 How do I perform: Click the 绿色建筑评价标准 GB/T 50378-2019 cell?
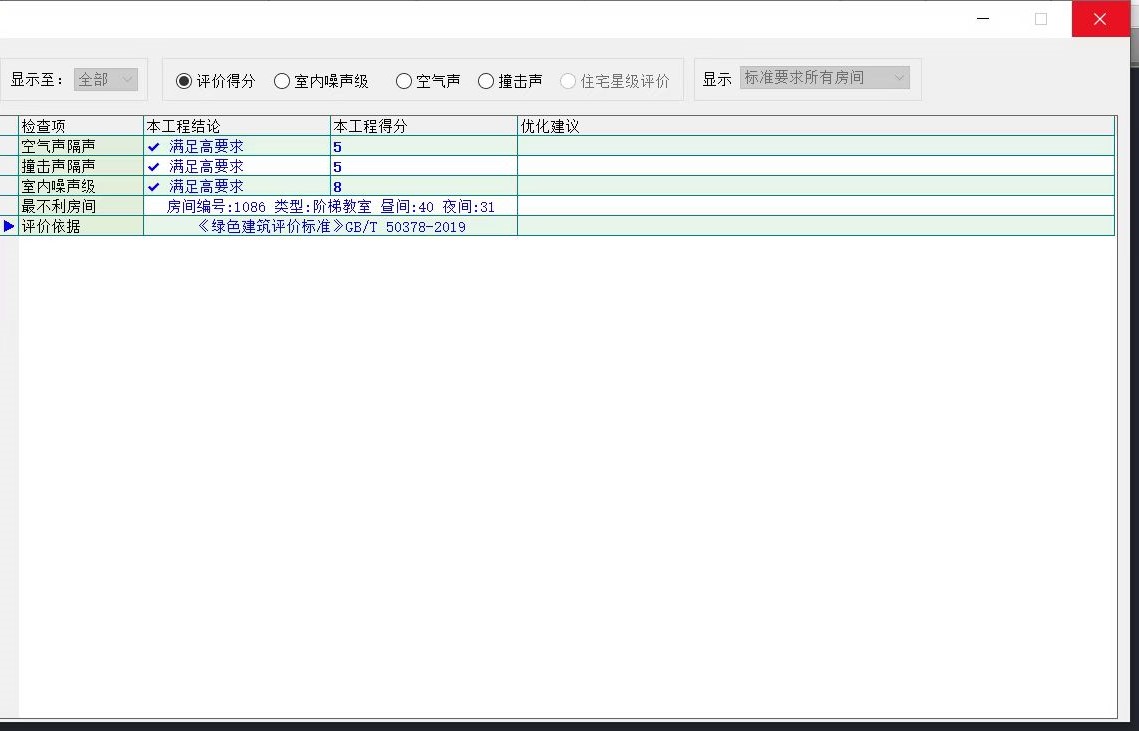point(331,227)
